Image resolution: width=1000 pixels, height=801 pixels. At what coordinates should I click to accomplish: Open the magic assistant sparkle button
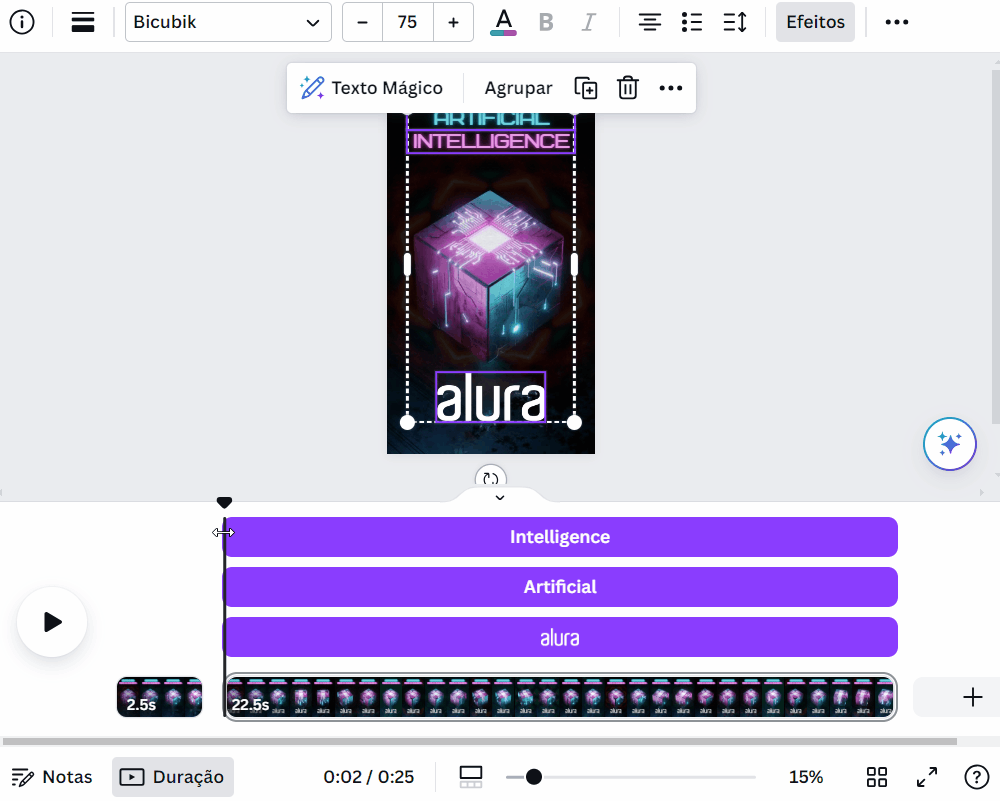click(x=950, y=444)
